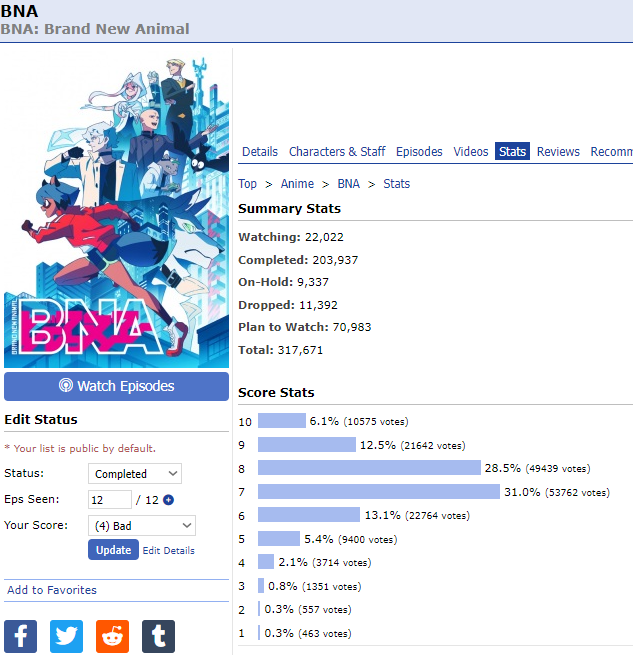Screen dimensions: 633x655
Task: Click the BNA breadcrumb link
Action: [348, 184]
